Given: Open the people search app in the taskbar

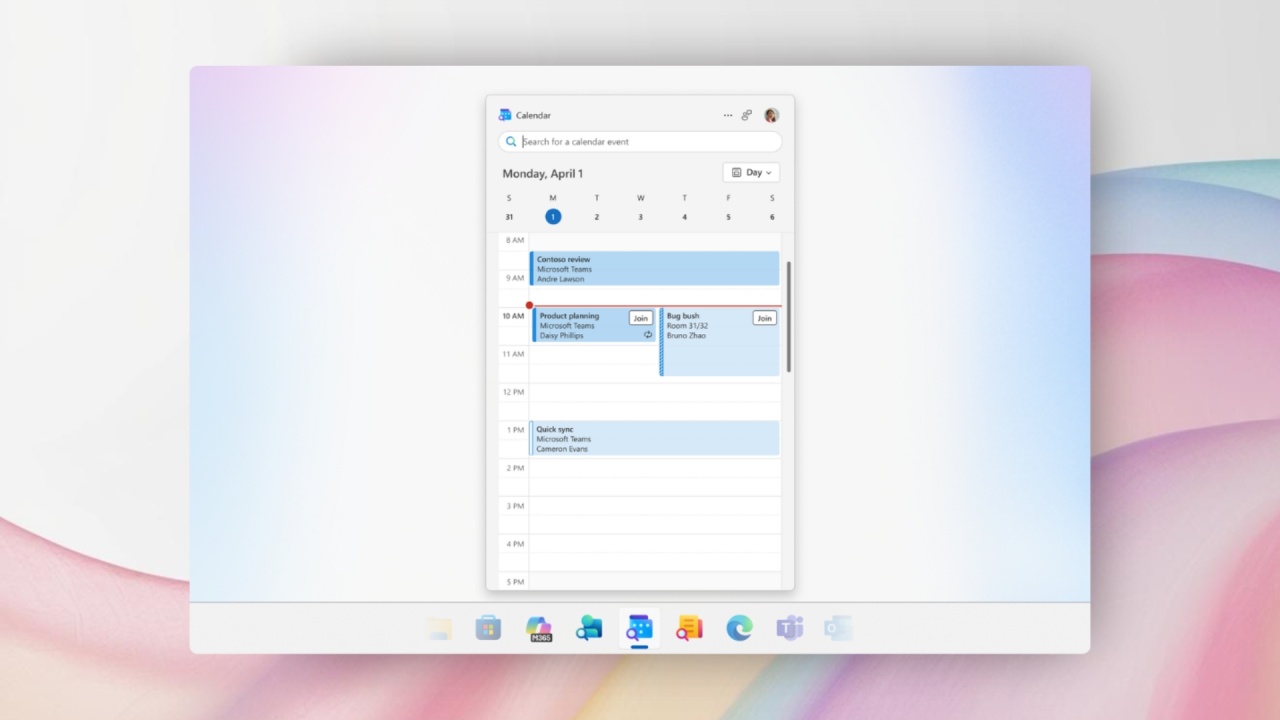Looking at the screenshot, I should tap(589, 628).
